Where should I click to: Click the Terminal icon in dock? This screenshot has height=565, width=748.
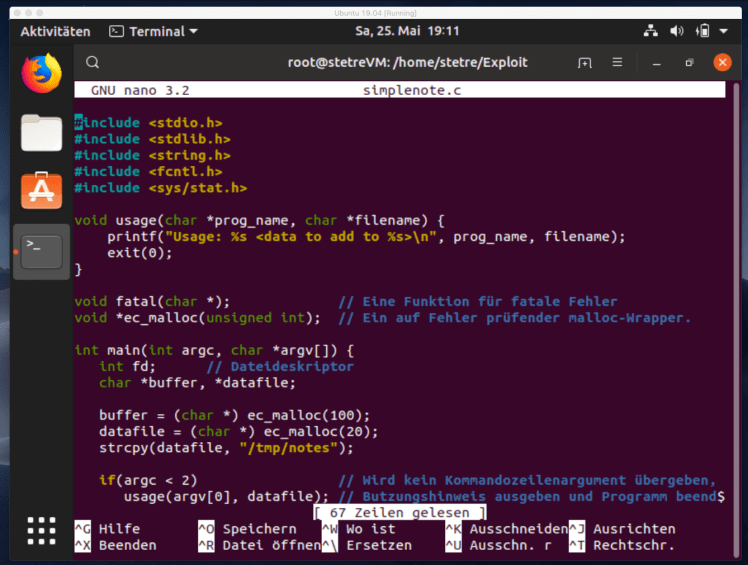point(42,250)
